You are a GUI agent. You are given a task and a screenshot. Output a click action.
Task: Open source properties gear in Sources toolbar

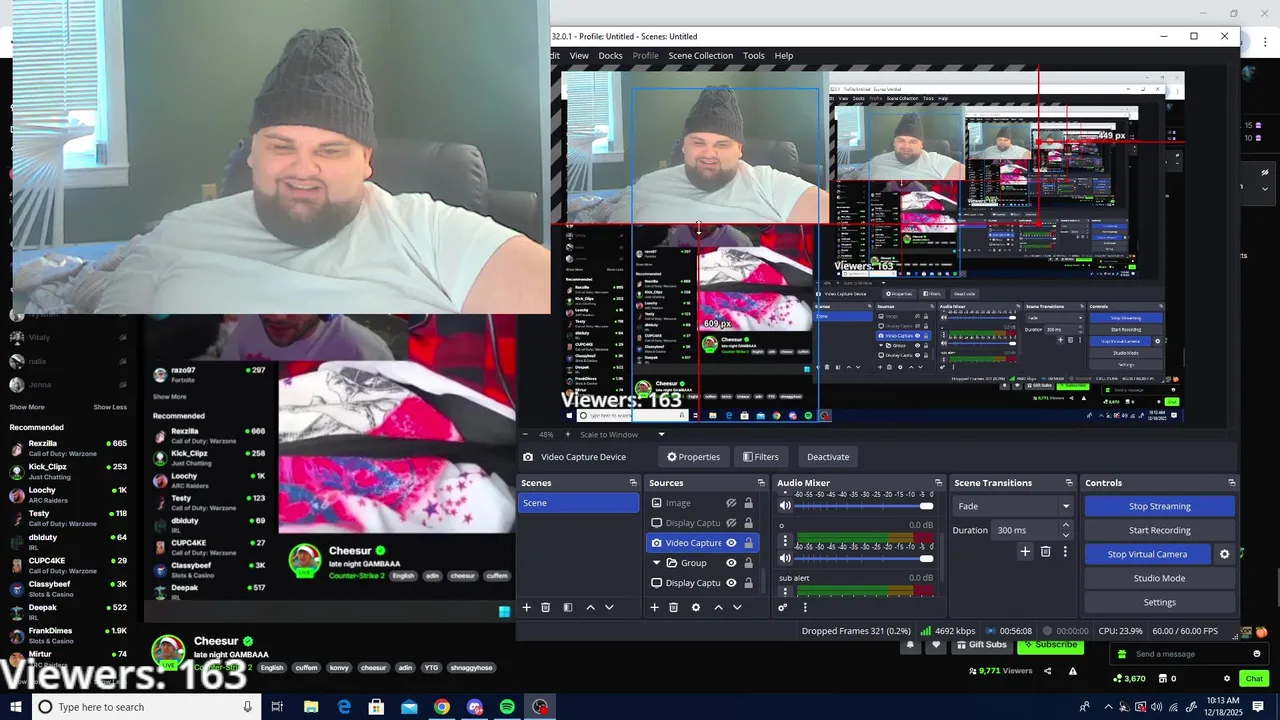(696, 607)
